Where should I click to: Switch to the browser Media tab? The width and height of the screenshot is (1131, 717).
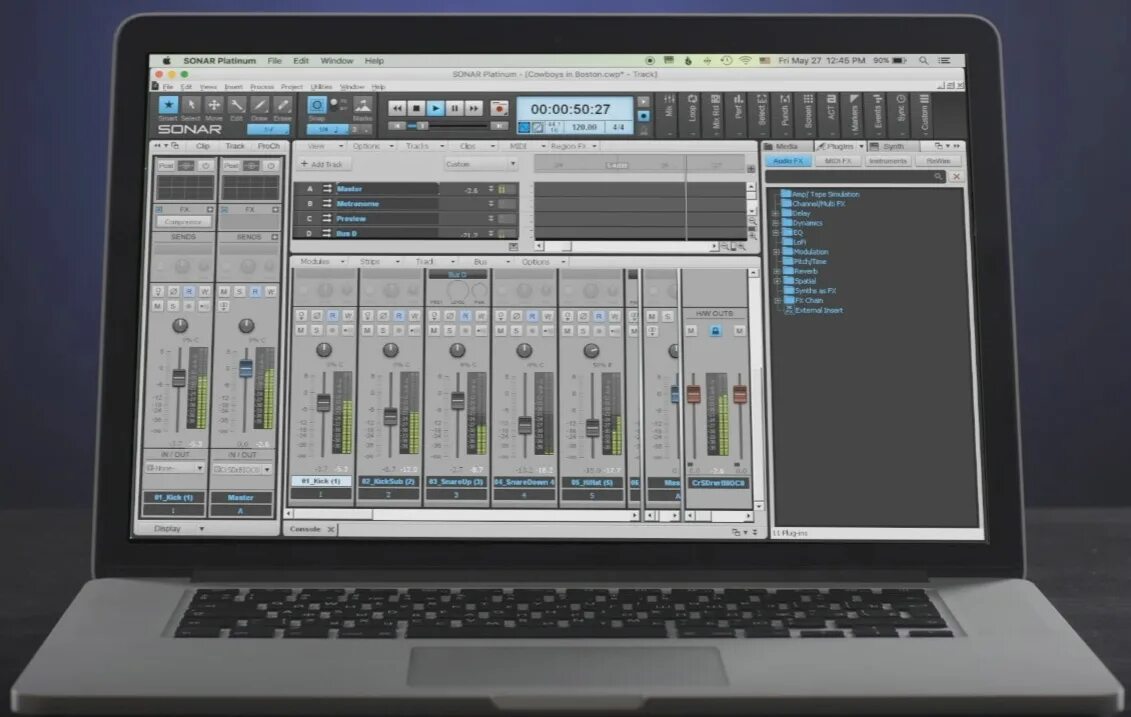pyautogui.click(x=787, y=146)
